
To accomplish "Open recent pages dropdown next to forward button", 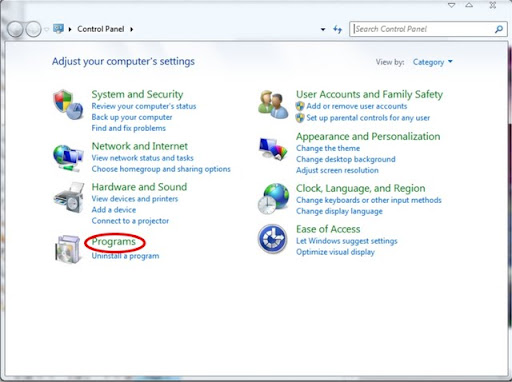I will [x=46, y=29].
